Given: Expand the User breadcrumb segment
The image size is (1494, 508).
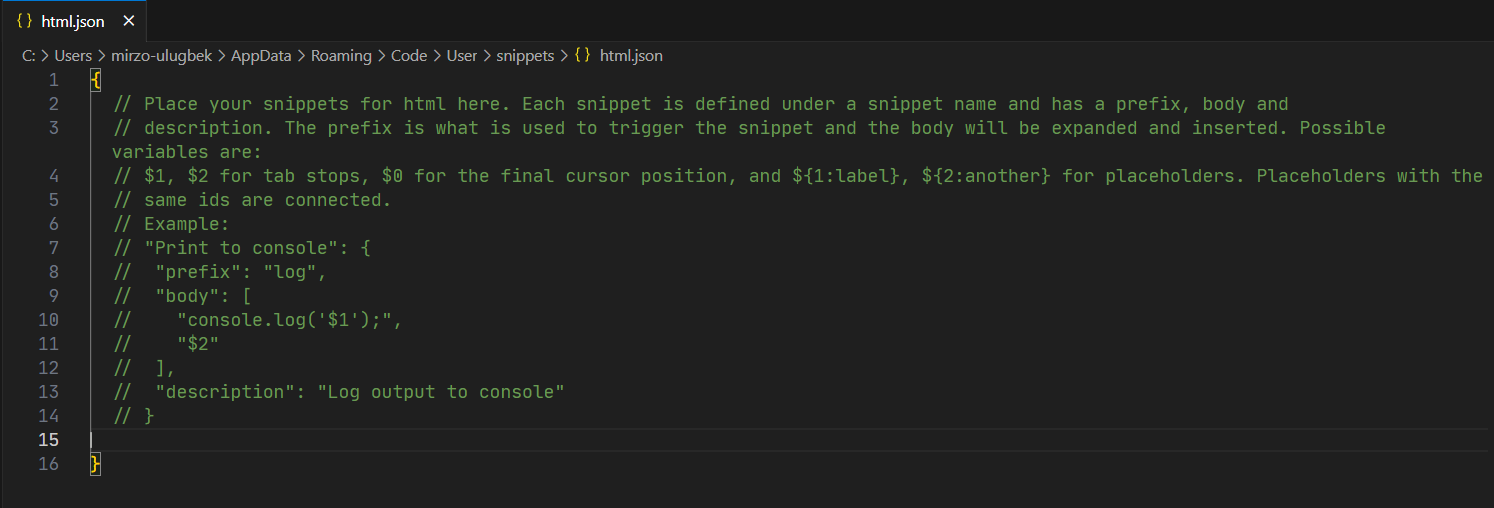Looking at the screenshot, I should pos(461,56).
